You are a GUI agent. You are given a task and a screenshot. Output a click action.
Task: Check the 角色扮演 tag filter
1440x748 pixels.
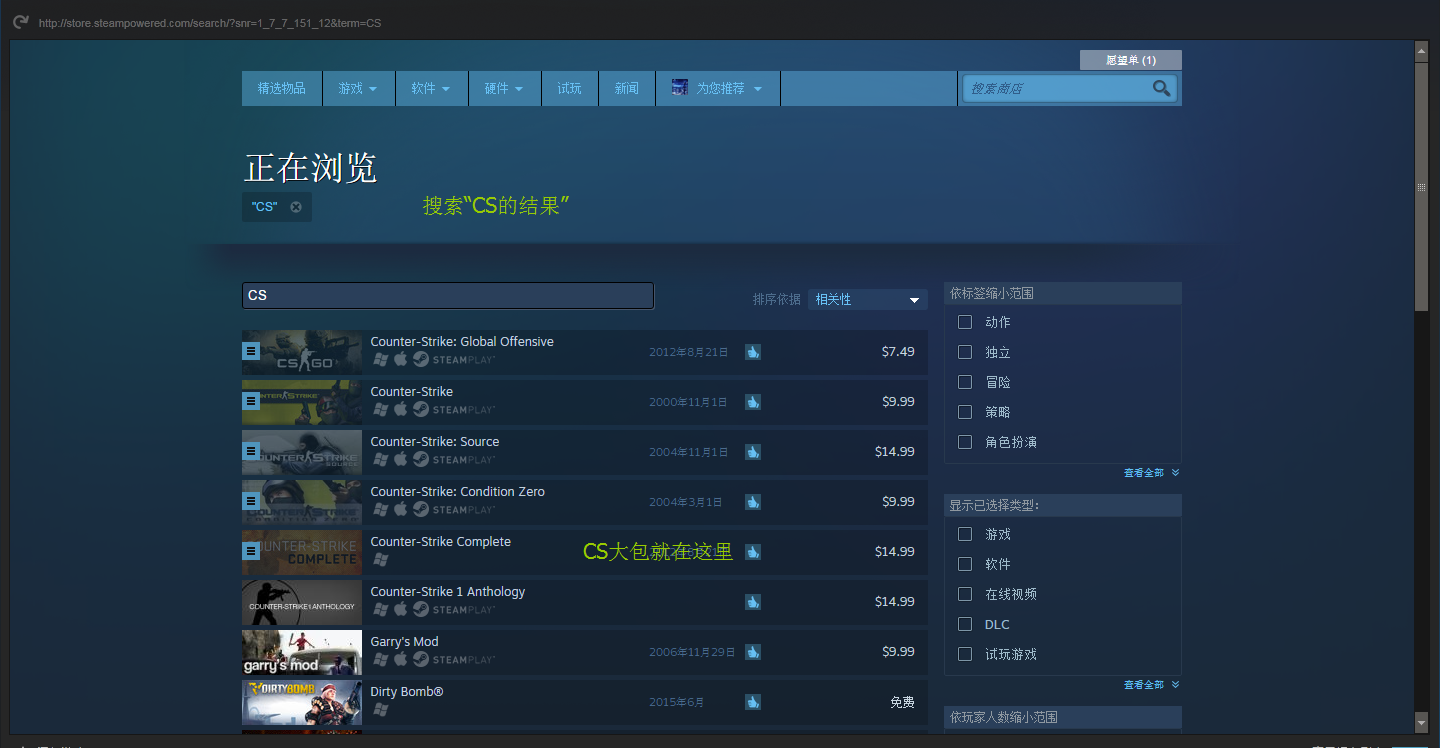[x=965, y=442]
